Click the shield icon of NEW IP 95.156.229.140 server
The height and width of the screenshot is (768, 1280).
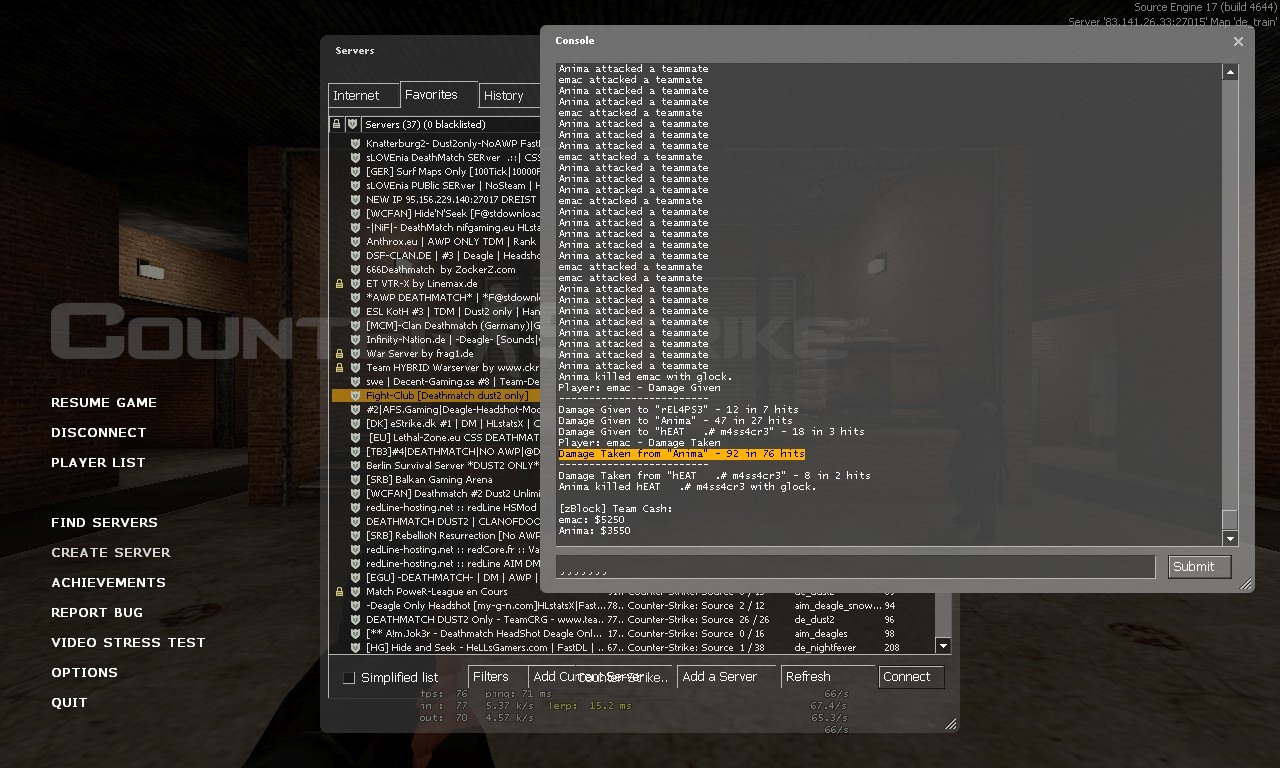[354, 200]
